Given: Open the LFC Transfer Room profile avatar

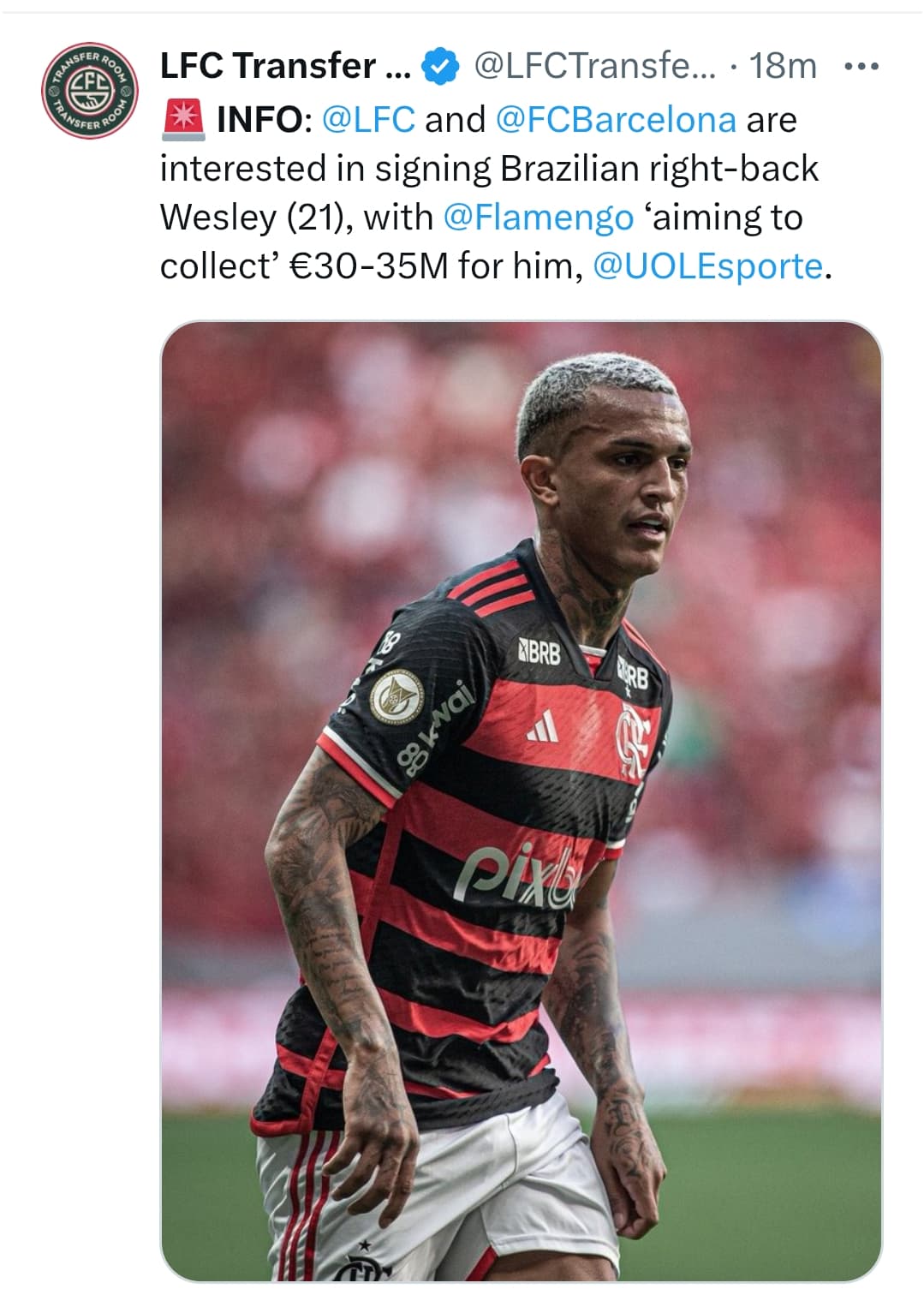Looking at the screenshot, I should tap(89, 89).
